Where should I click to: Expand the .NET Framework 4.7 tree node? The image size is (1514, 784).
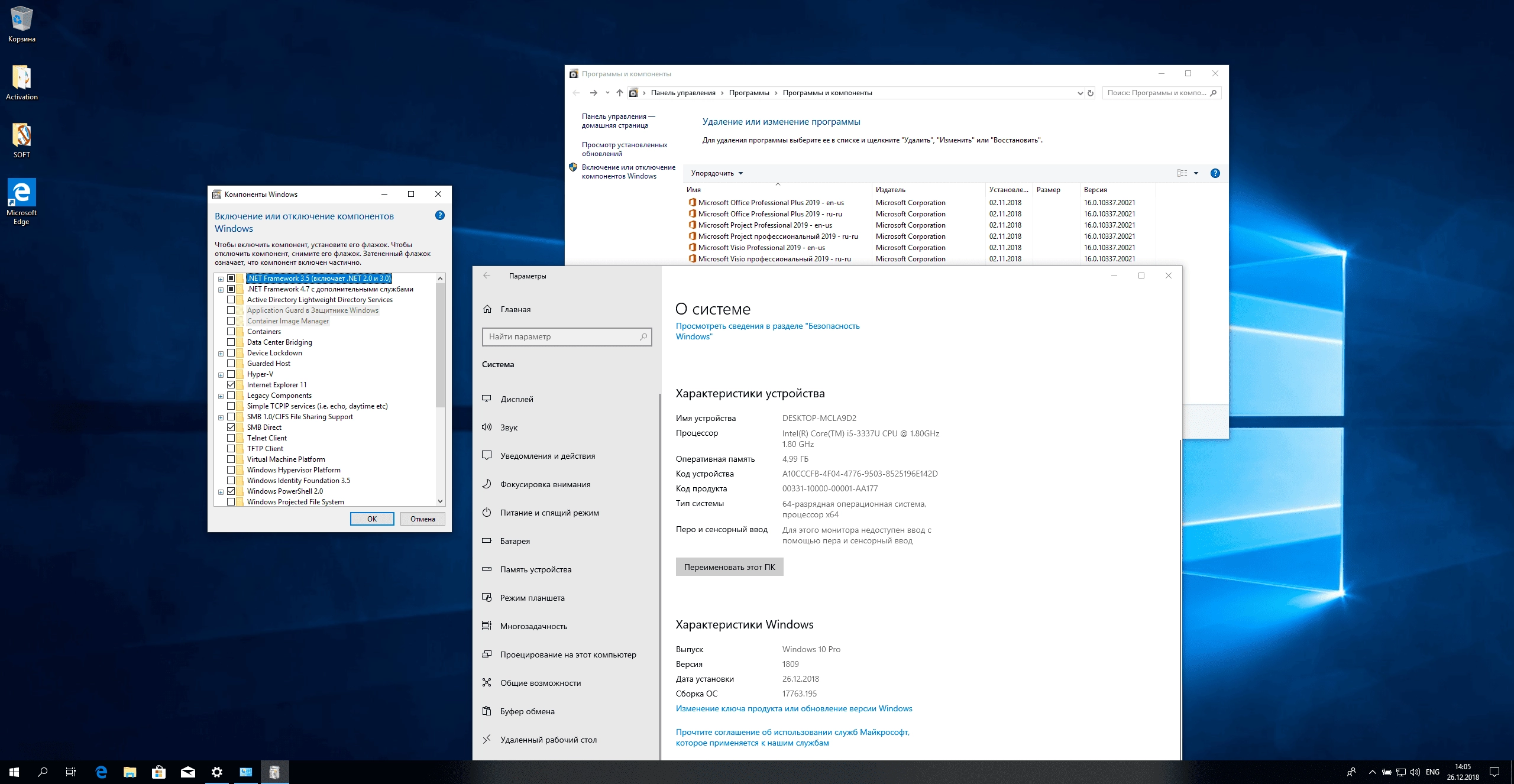221,289
